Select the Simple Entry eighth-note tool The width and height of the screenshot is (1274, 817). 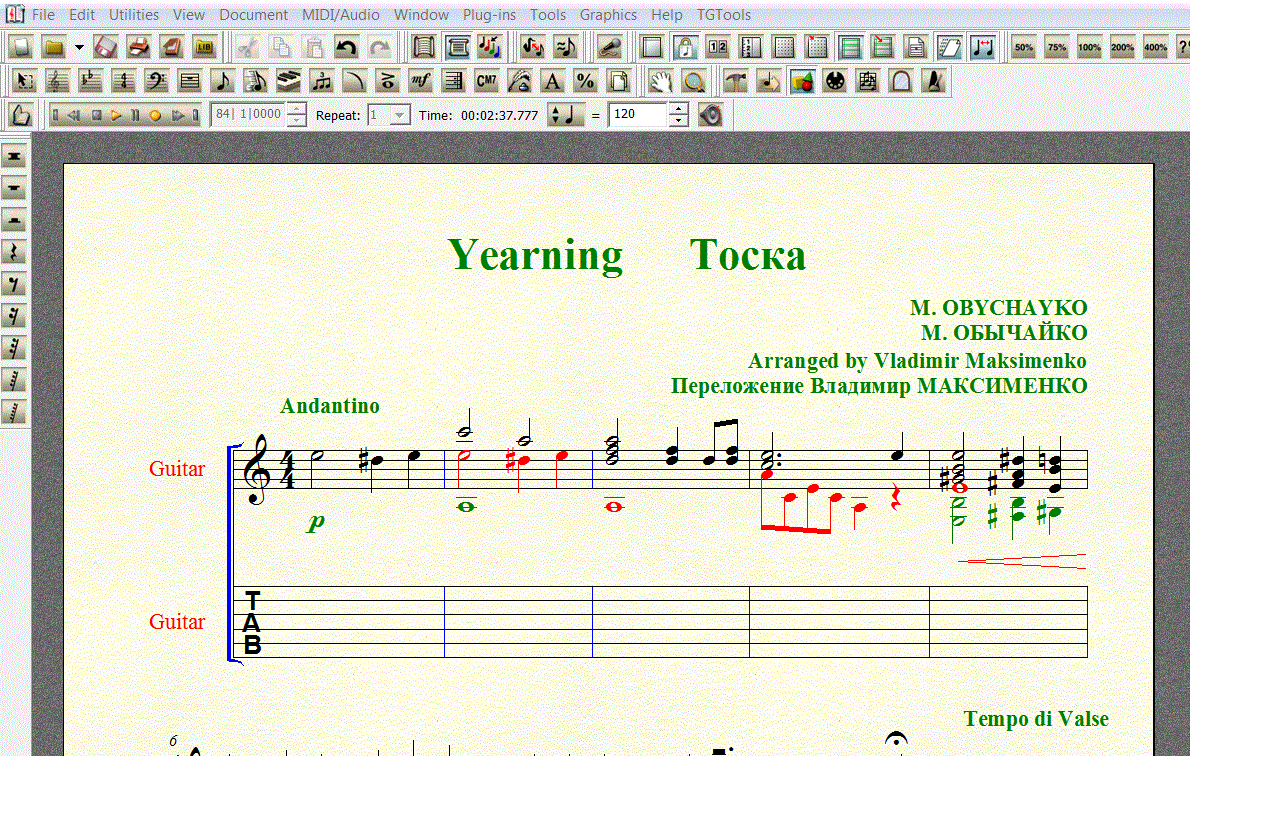coord(222,81)
